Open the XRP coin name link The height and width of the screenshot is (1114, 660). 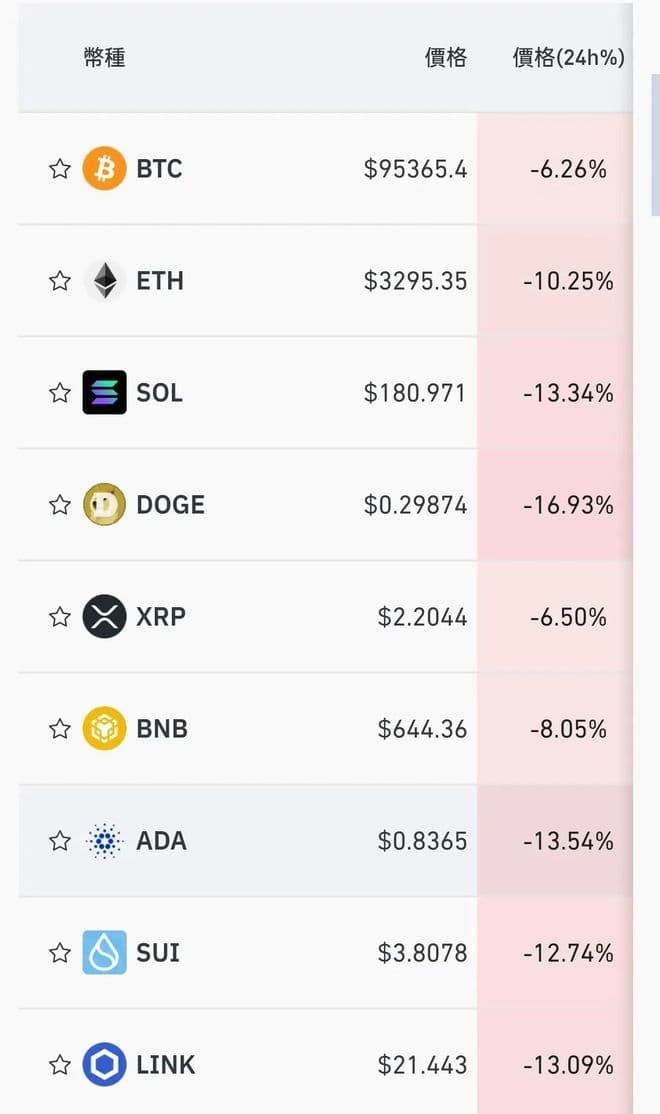tap(161, 616)
